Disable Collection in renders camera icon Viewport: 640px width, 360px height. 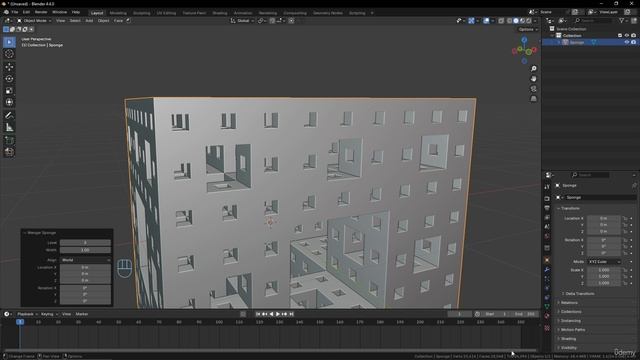coord(633,36)
